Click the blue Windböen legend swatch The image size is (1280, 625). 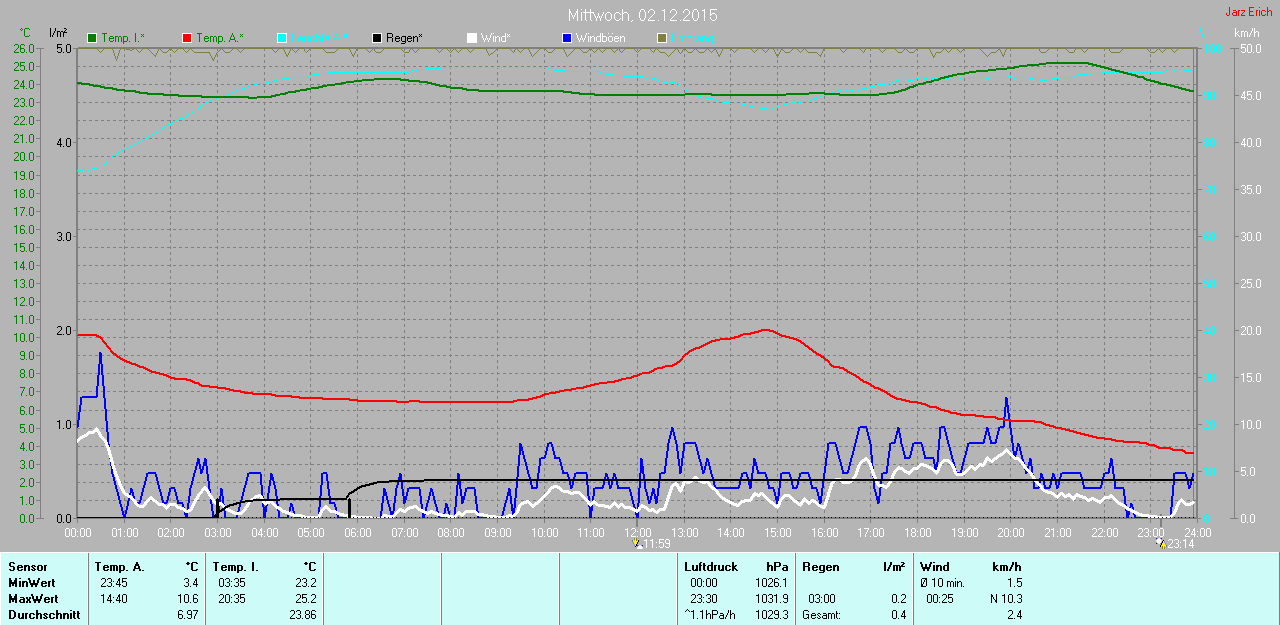click(x=566, y=38)
